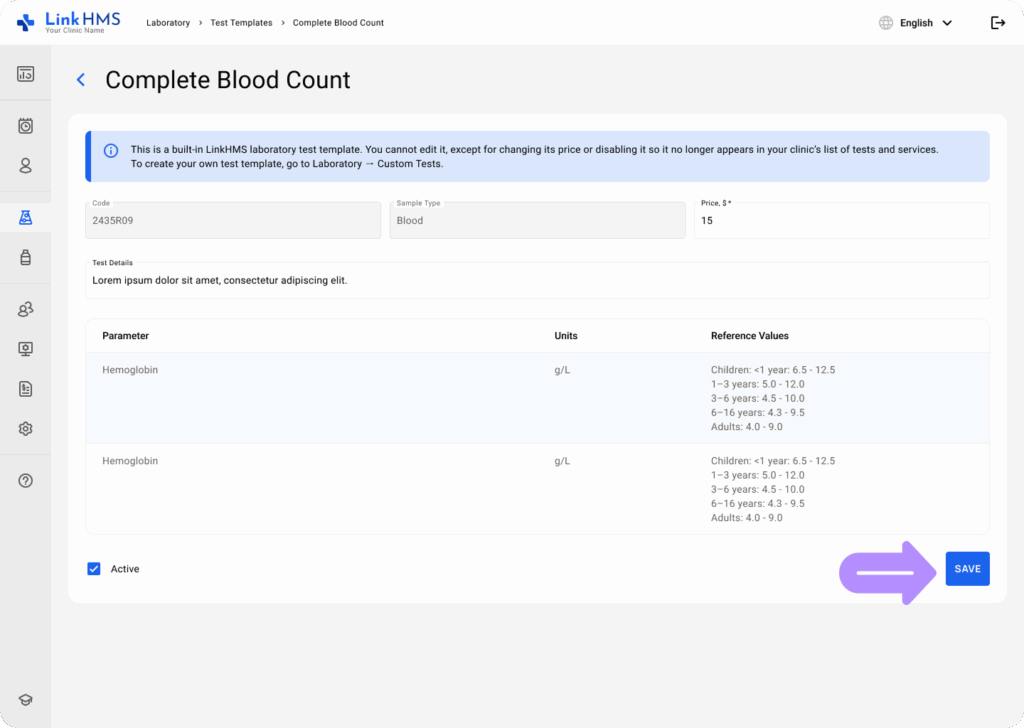Click the LinkHMS logo
This screenshot has height=728, width=1024.
69,22
